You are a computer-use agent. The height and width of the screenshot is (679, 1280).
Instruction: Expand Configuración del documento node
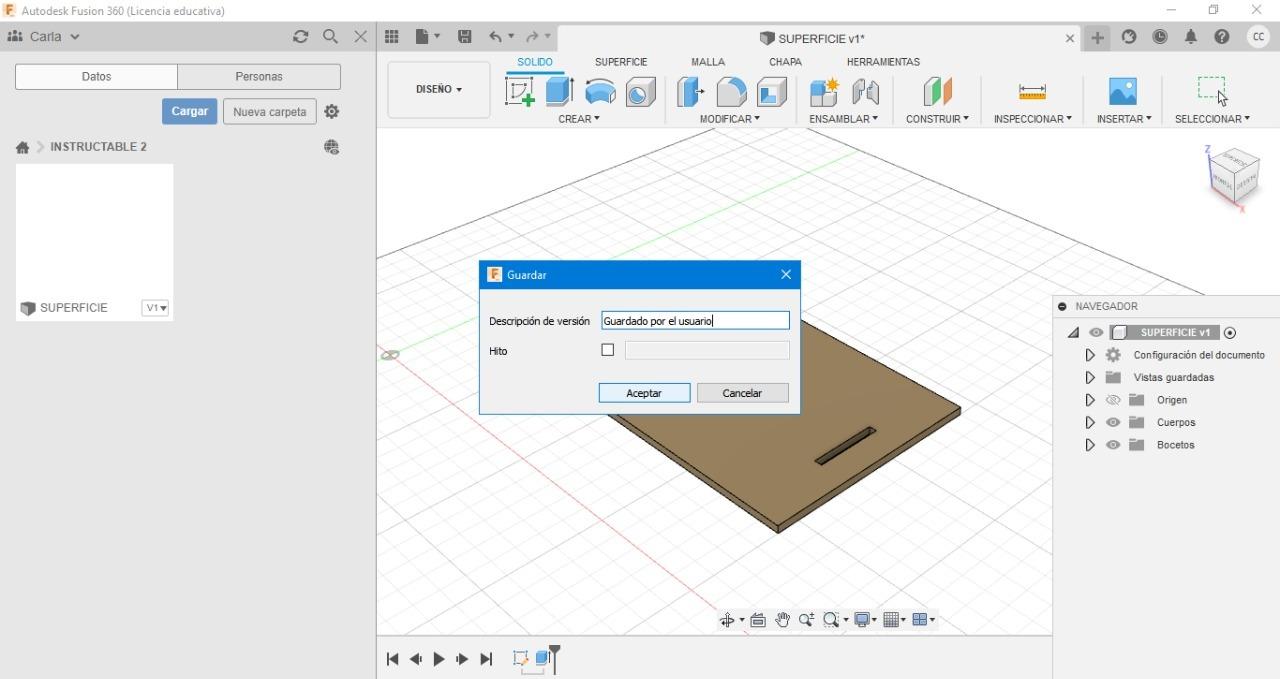click(1090, 355)
